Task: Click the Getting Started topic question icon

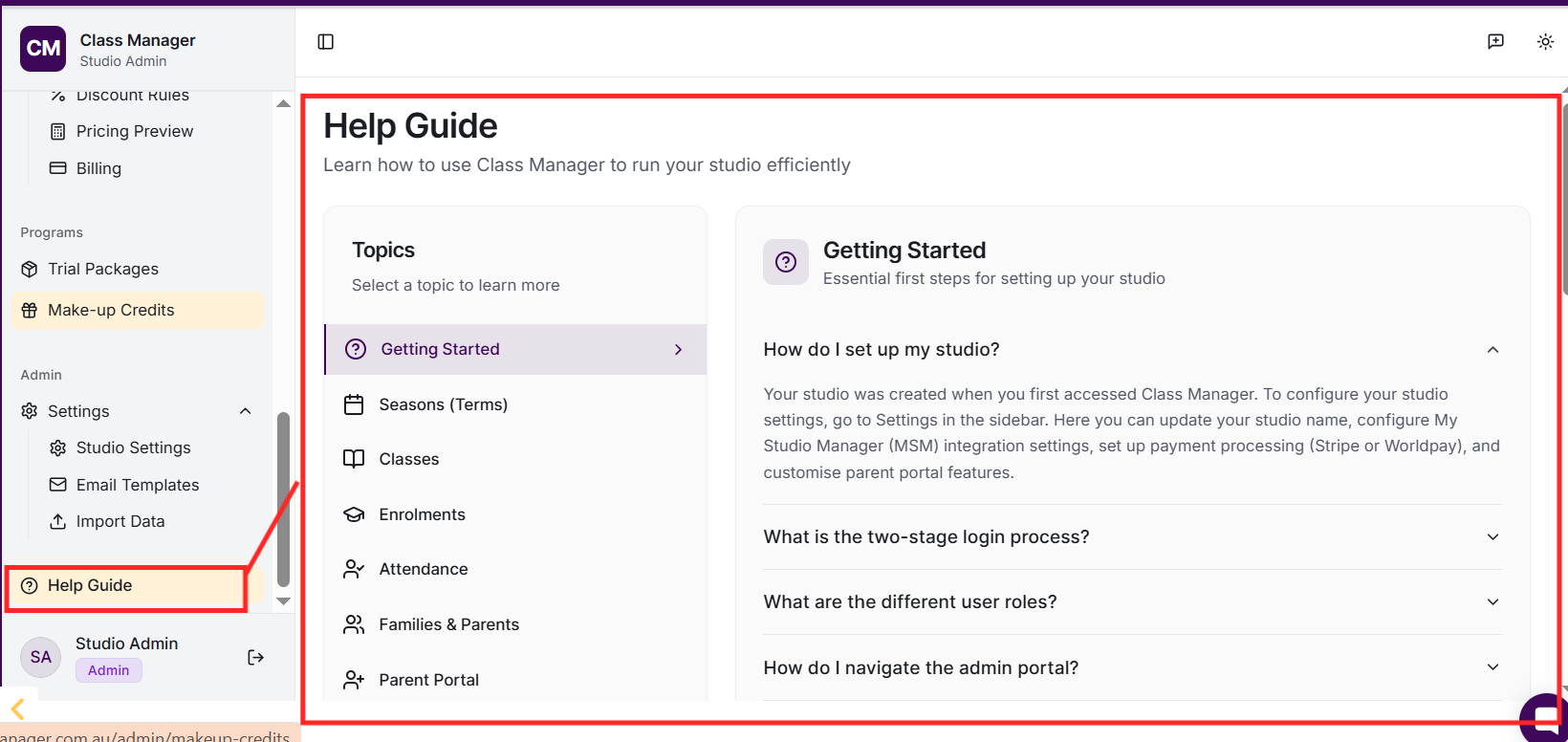Action: coord(356,350)
